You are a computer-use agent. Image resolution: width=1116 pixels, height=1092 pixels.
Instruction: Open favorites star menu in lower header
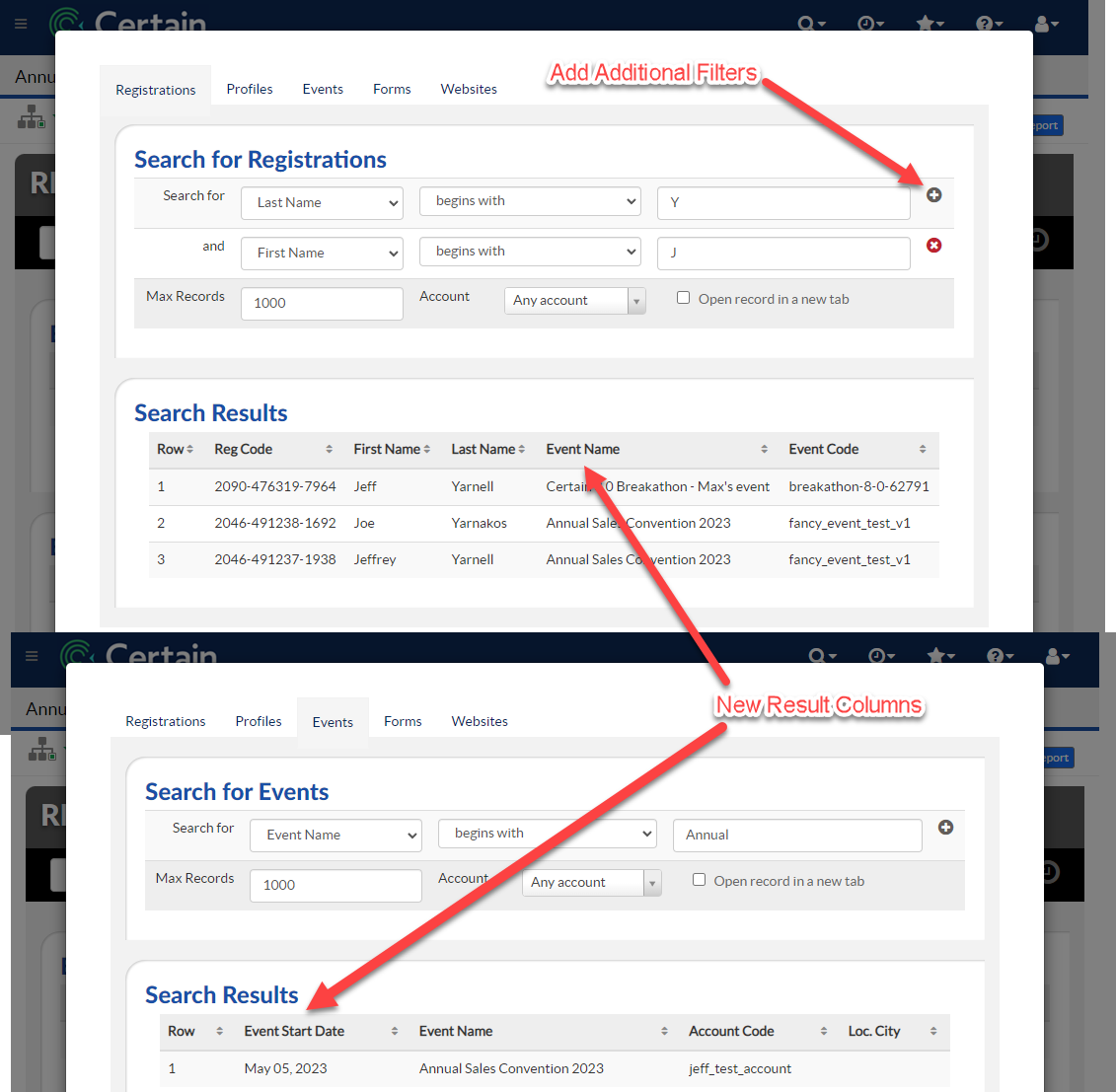[940, 656]
